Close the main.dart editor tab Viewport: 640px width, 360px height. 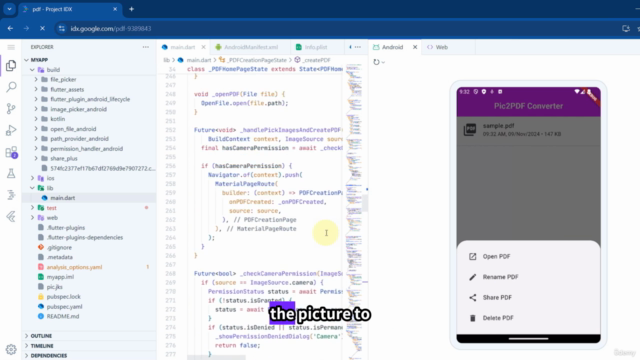coord(203,47)
